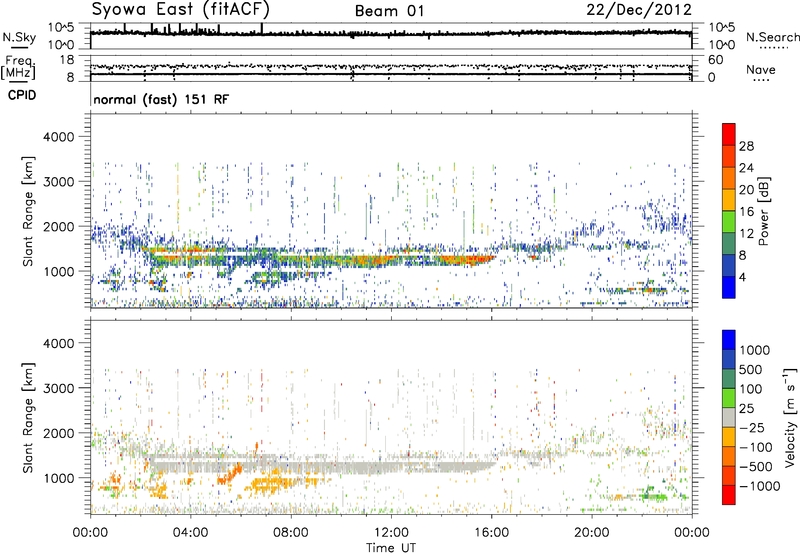Pick the green 25–100 velocity swatch
The image size is (800, 554).
pyautogui.click(x=729, y=398)
